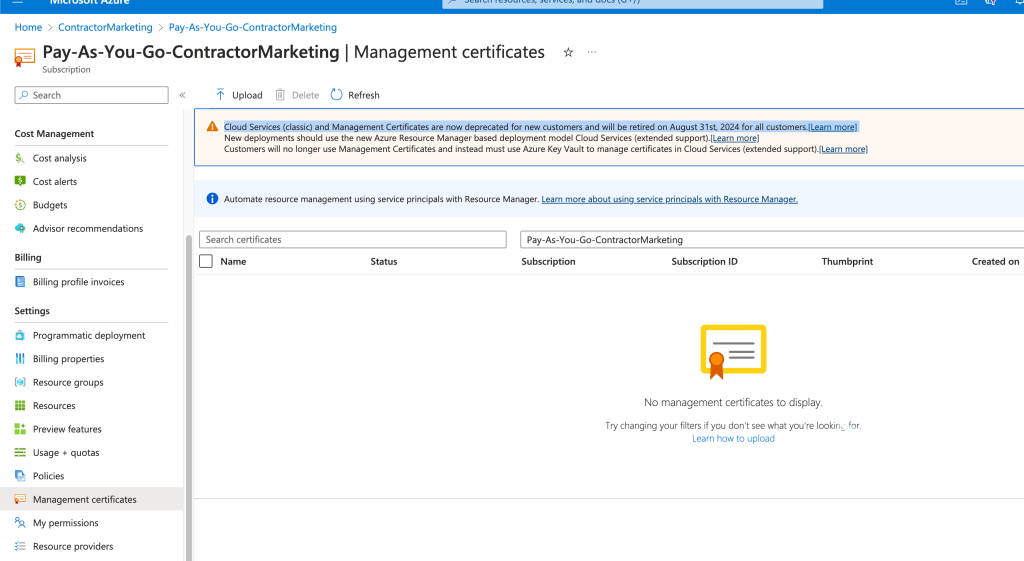
Task: Click 'No management certificates to display.' text
Action: pyautogui.click(x=733, y=402)
